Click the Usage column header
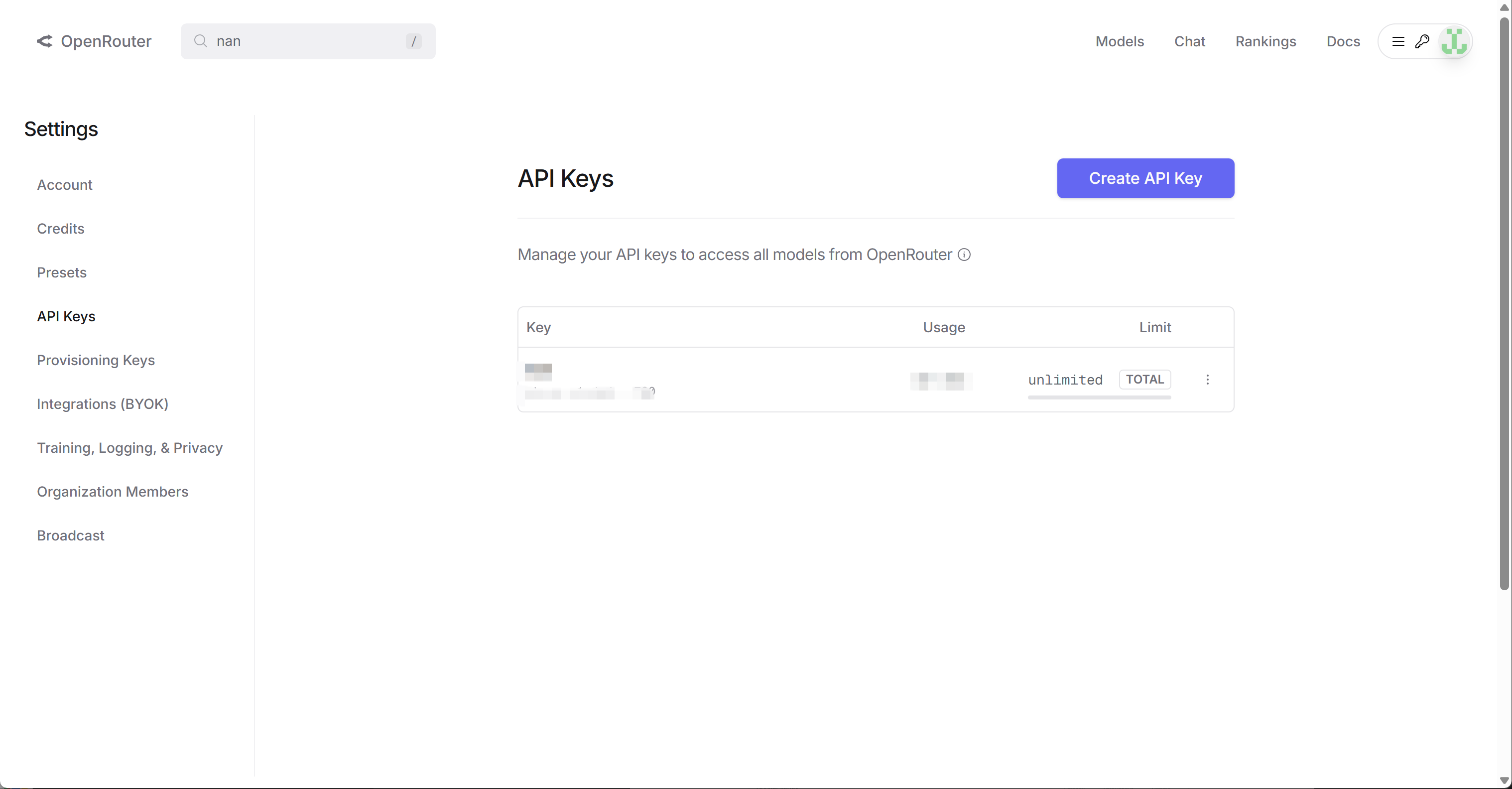Viewport: 1512px width, 789px height. point(944,328)
